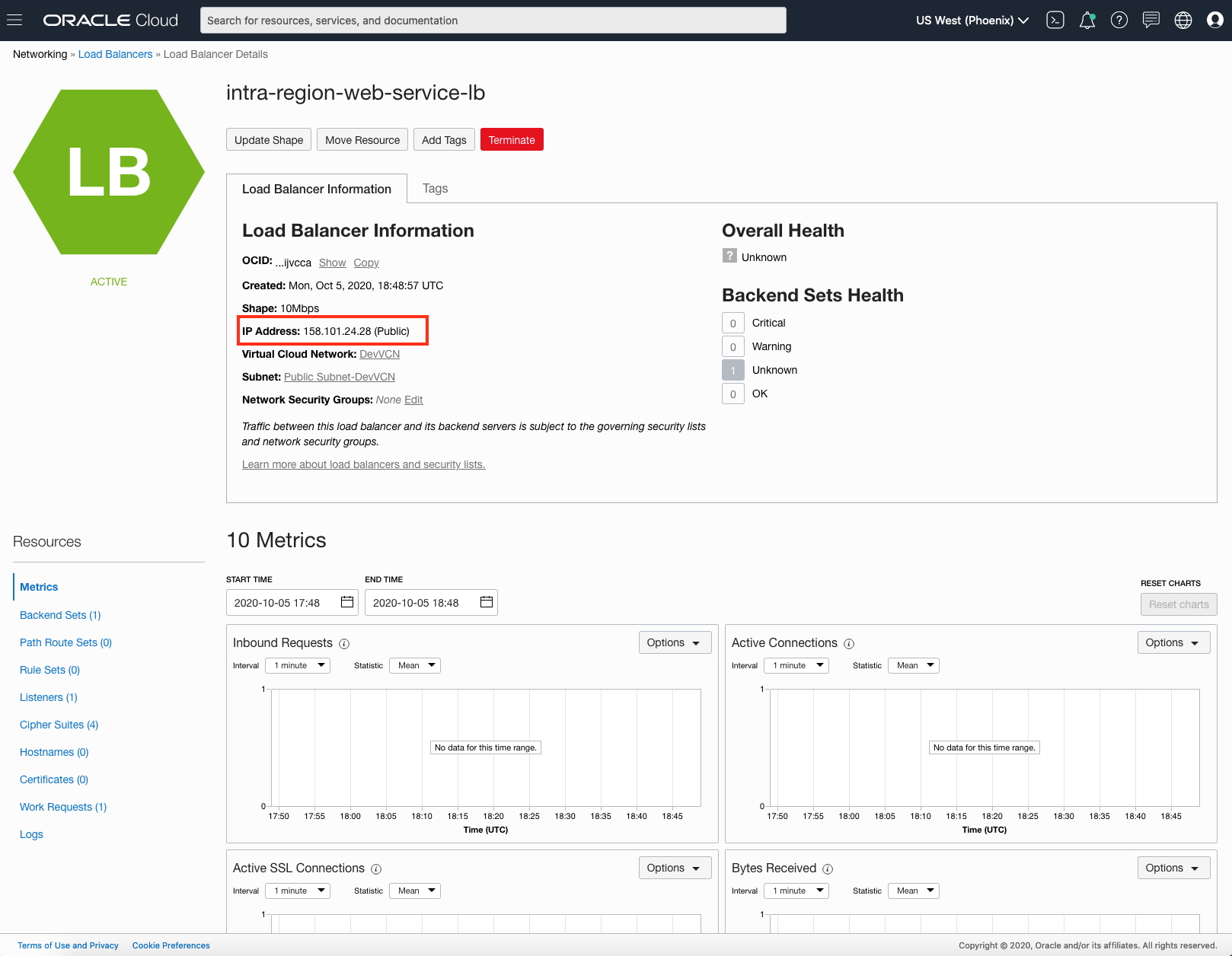Show info for Inbound Requests chart
1232x956 pixels.
(x=344, y=644)
